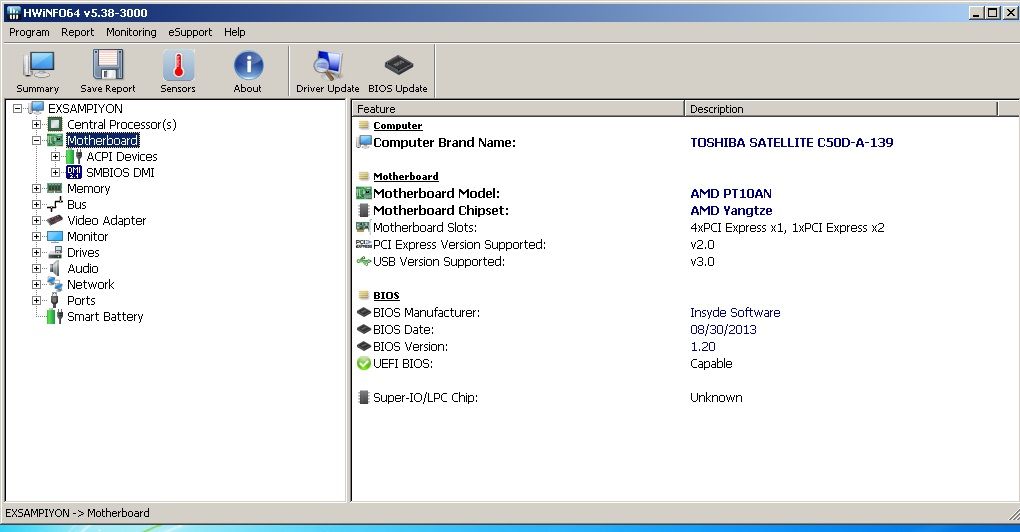Expand the Ports tree node
The height and width of the screenshot is (532, 1020).
coord(36,300)
